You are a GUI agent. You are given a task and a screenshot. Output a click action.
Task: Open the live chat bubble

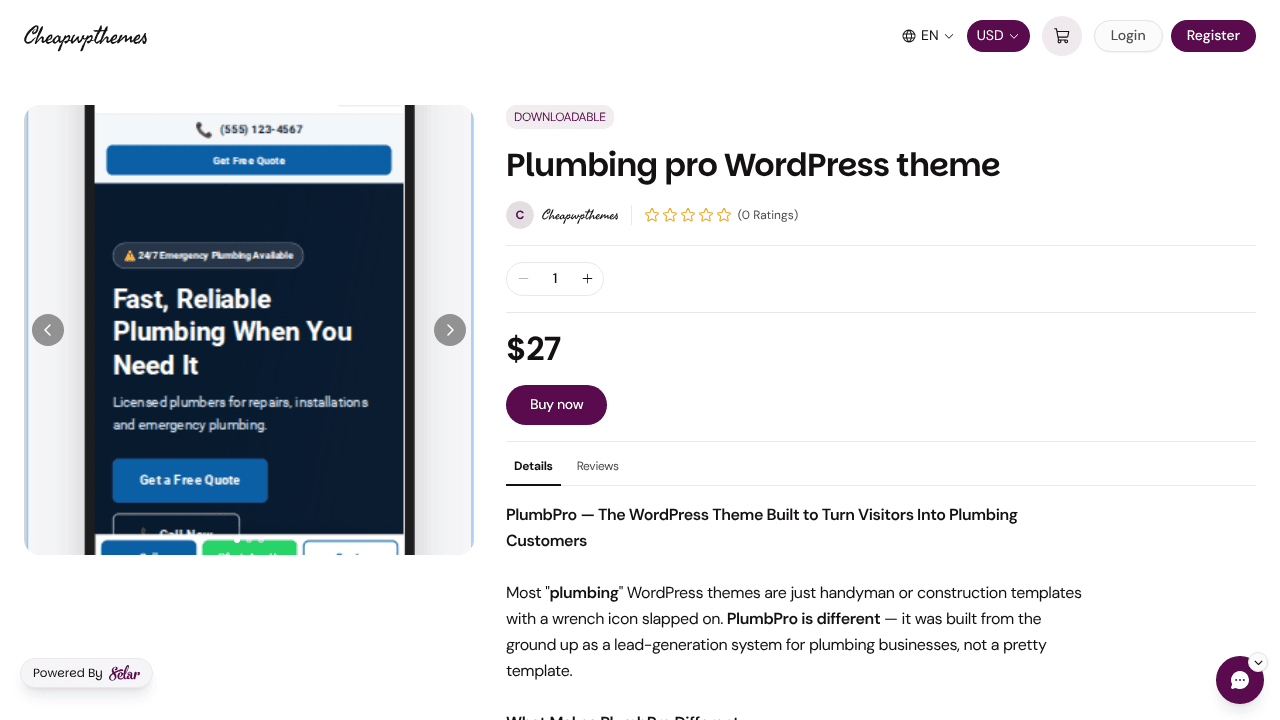pyautogui.click(x=1240, y=680)
